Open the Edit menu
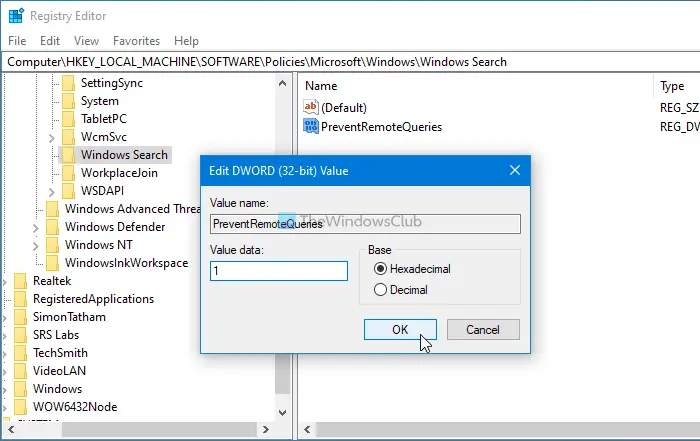Screen dimensions: 700x441 [x=50, y=41]
